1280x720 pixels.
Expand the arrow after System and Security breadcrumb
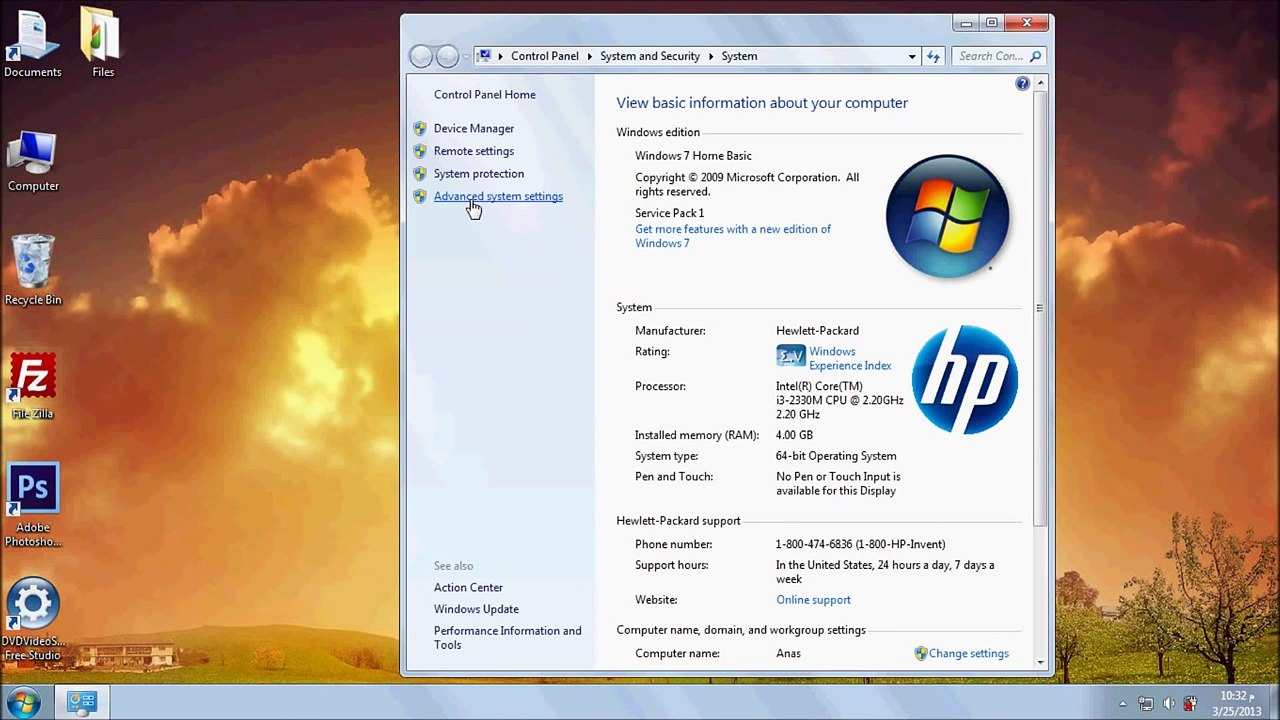click(x=711, y=56)
